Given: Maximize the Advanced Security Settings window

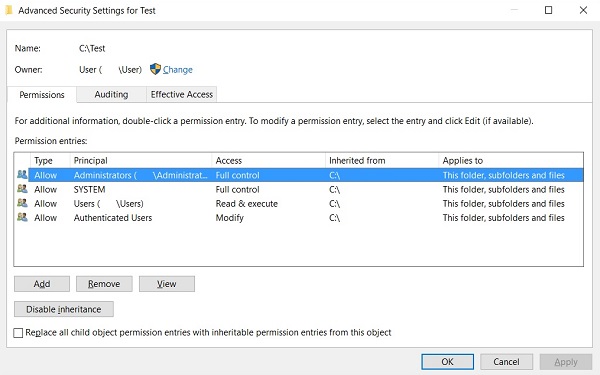Looking at the screenshot, I should coord(548,10).
